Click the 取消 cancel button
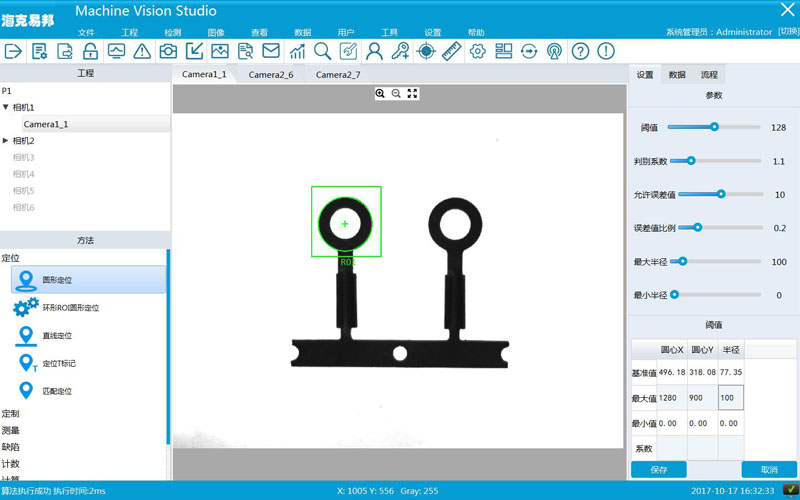The height and width of the screenshot is (500, 800). point(768,469)
